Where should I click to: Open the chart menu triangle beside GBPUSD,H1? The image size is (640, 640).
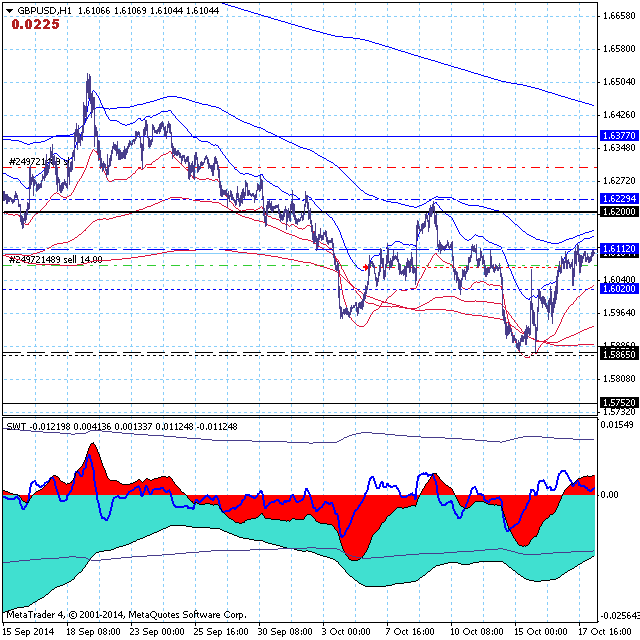pyautogui.click(x=9, y=11)
